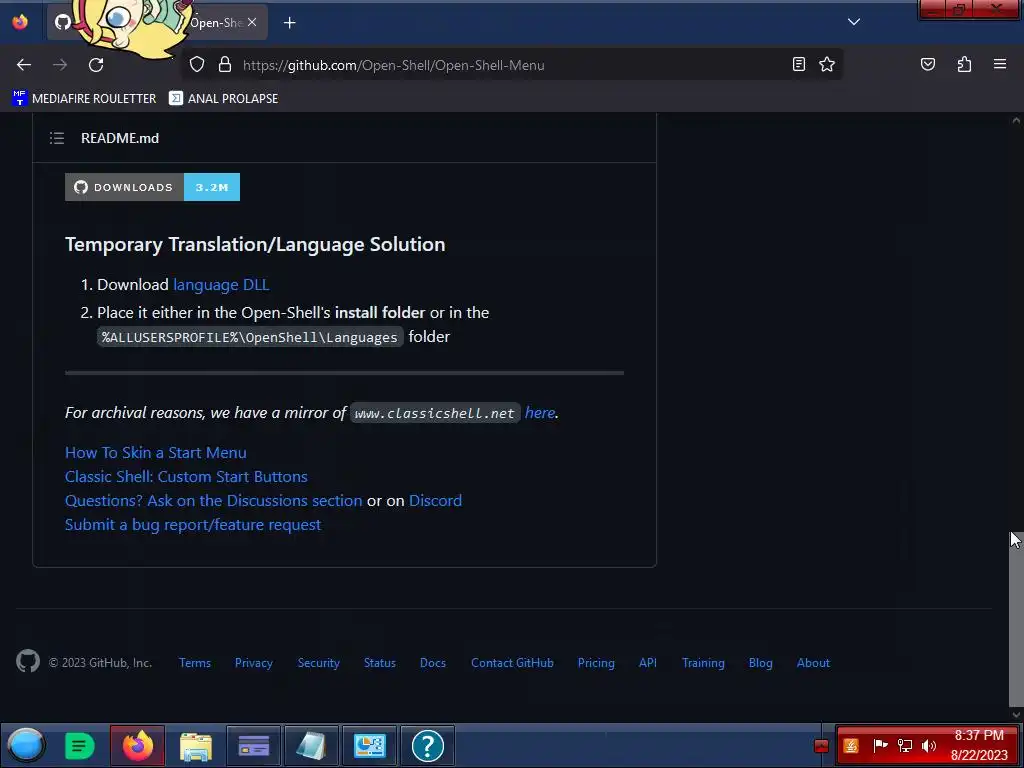Toggle reader view icon in address bar
Image resolution: width=1024 pixels, height=768 pixels.
(799, 64)
